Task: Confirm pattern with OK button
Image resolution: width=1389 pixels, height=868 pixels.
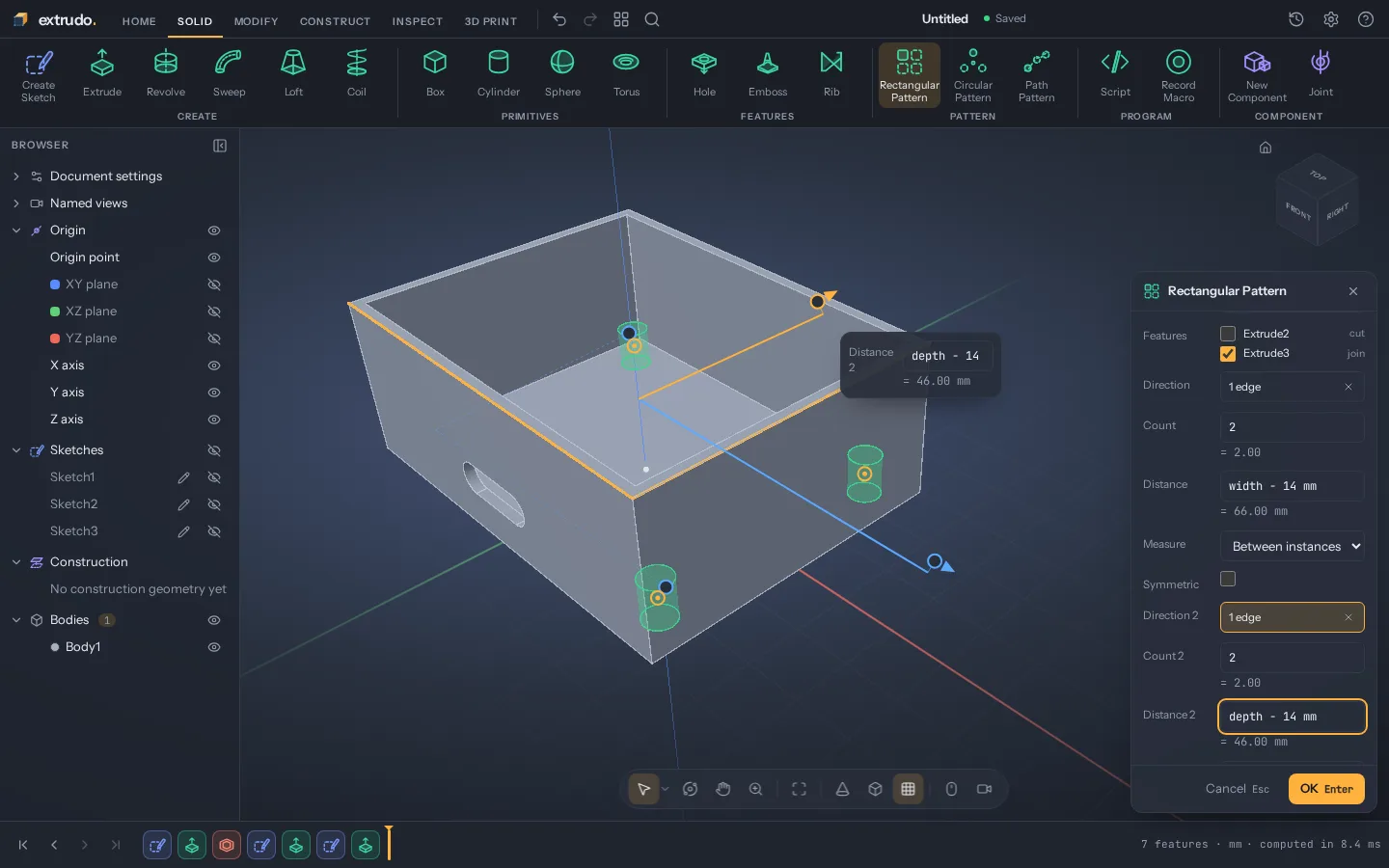Action: [1326, 789]
